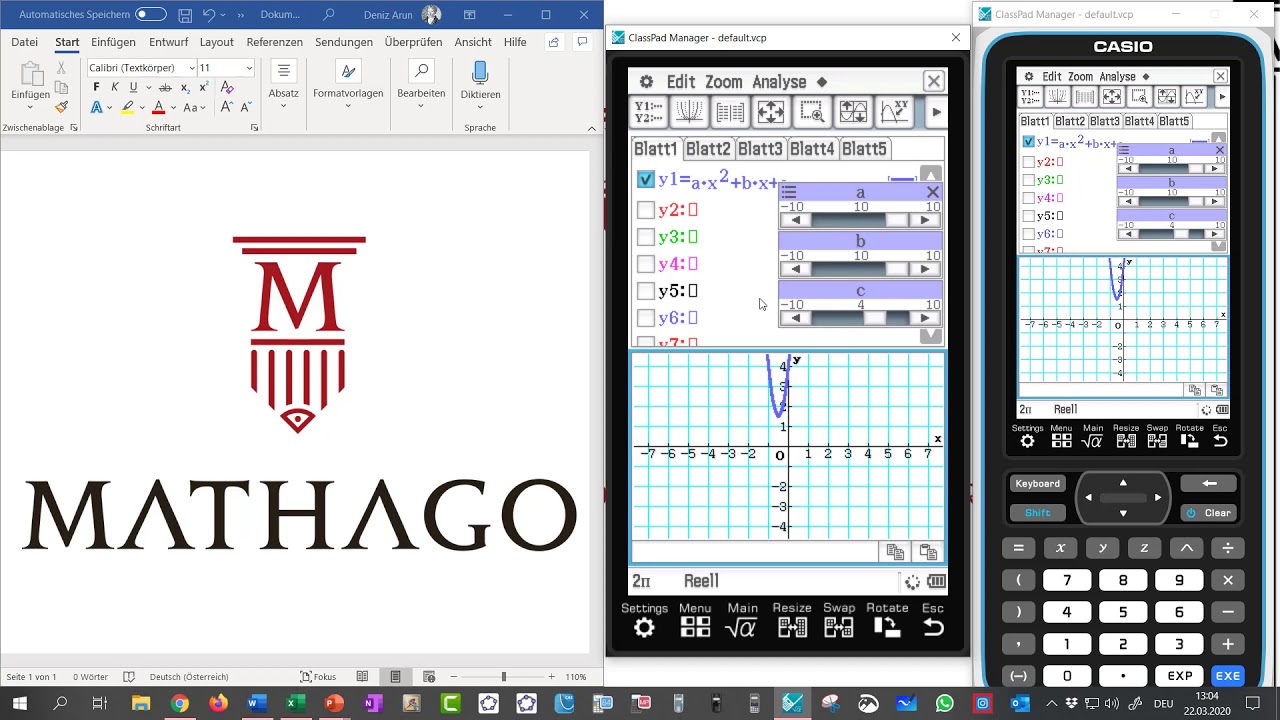The image size is (1280, 720).
Task: Click Format Painter brush icon in Word
Action: pos(61,107)
